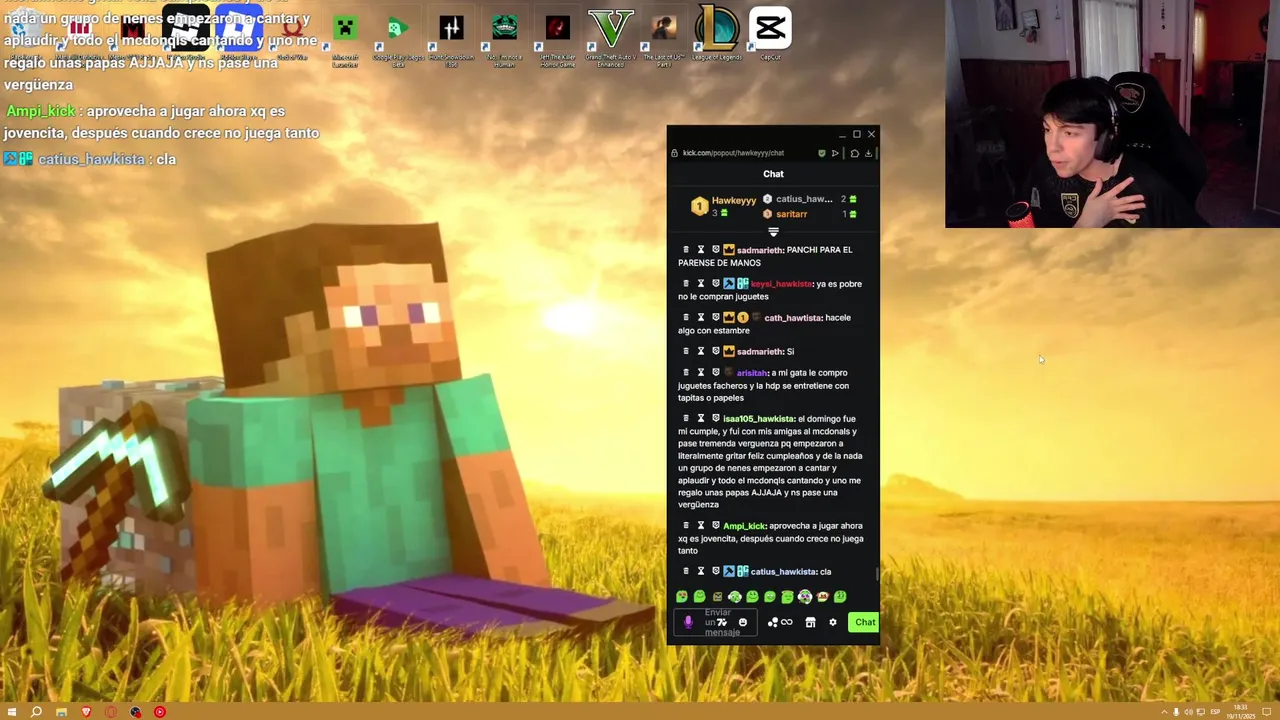Collapse the gift leaderboard with the down arrow

tap(773, 232)
